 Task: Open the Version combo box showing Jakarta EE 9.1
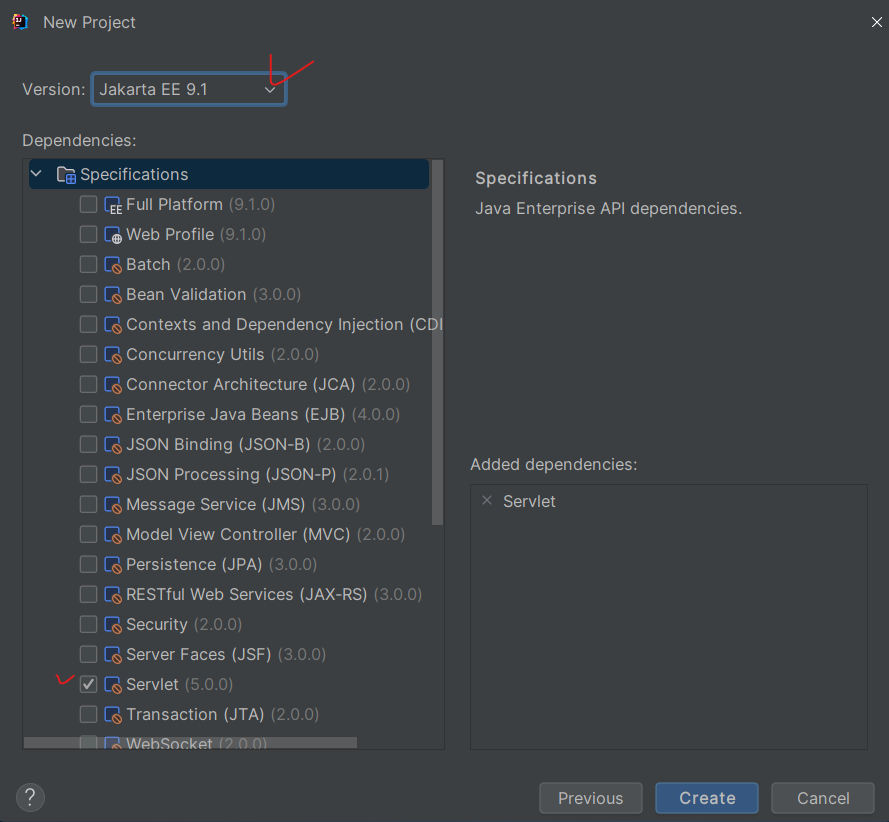click(x=189, y=89)
